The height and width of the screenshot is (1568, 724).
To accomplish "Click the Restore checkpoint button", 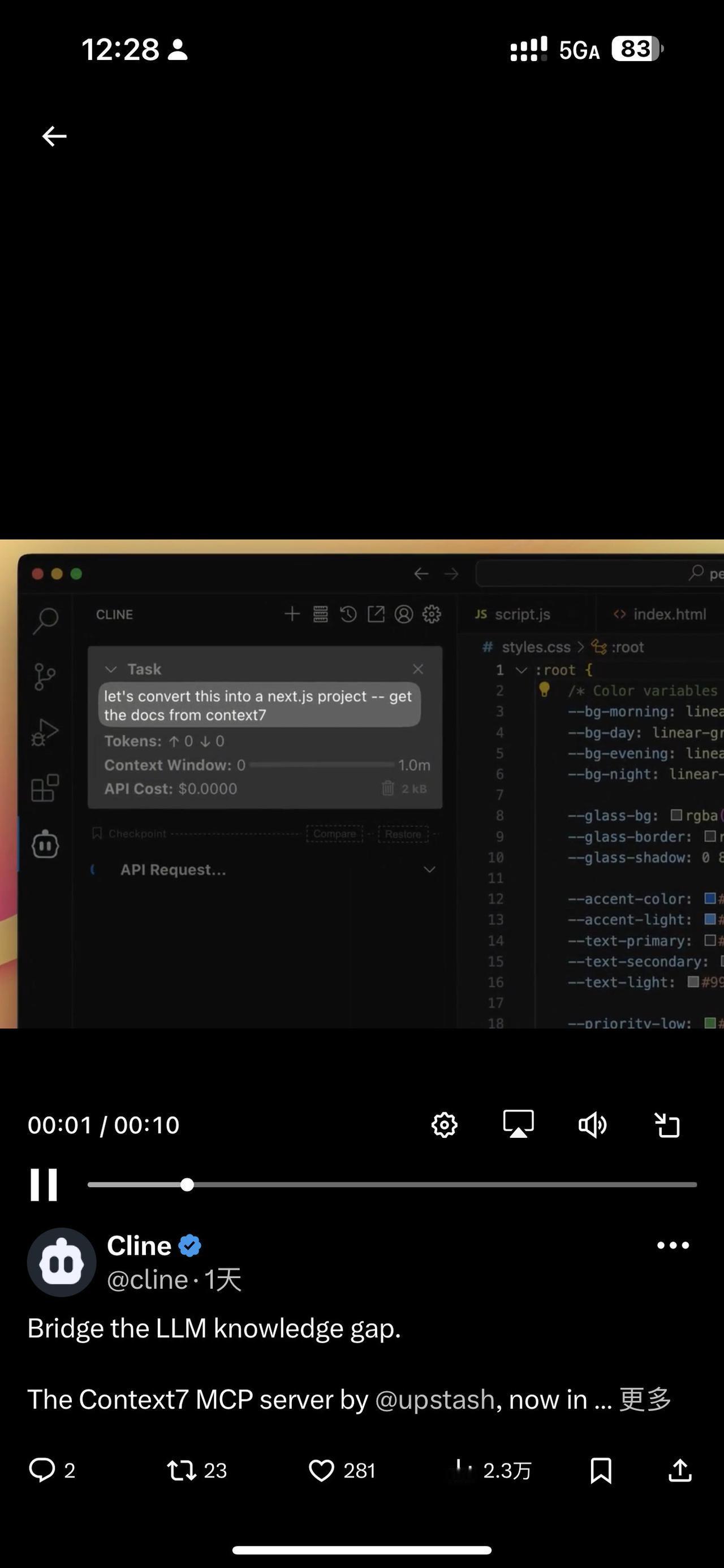I will click(403, 833).
